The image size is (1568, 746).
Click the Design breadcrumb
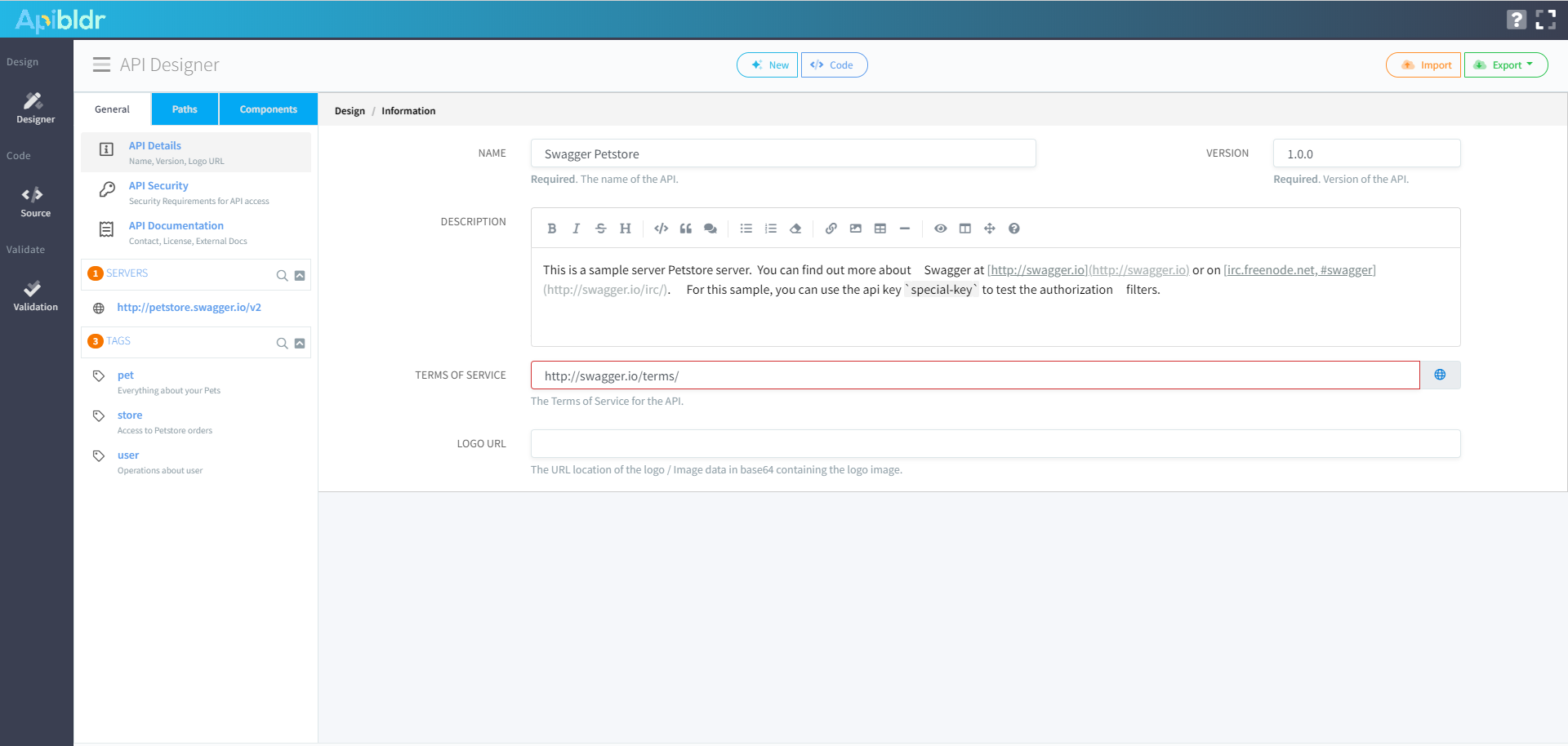point(350,111)
